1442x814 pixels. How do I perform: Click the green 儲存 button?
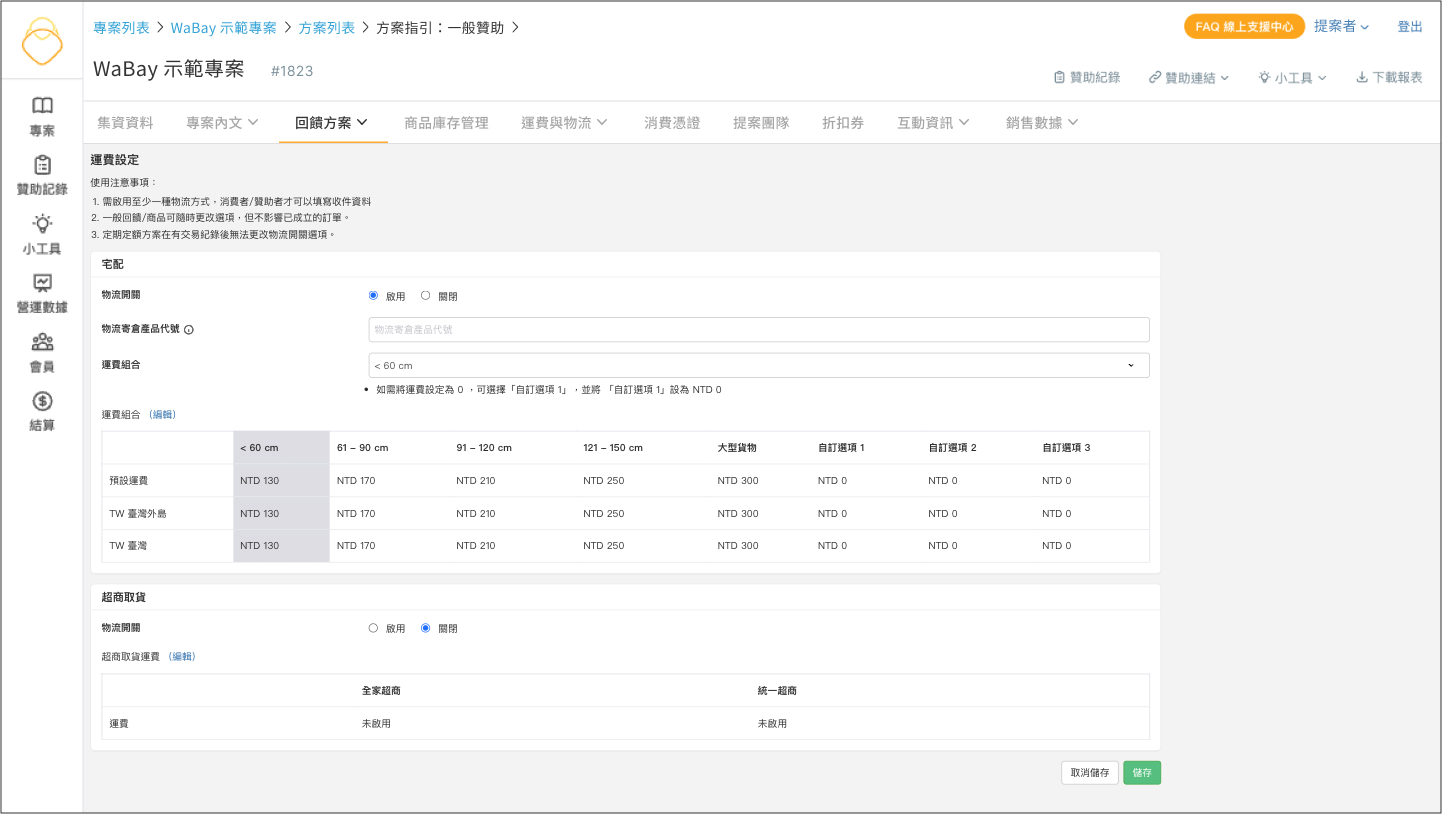click(1142, 773)
